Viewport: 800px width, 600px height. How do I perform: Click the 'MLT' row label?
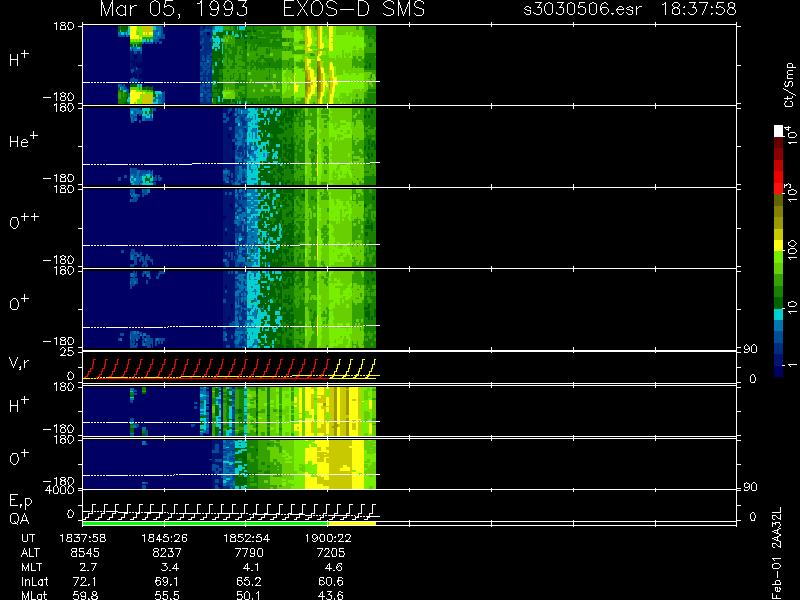[x=31, y=567]
